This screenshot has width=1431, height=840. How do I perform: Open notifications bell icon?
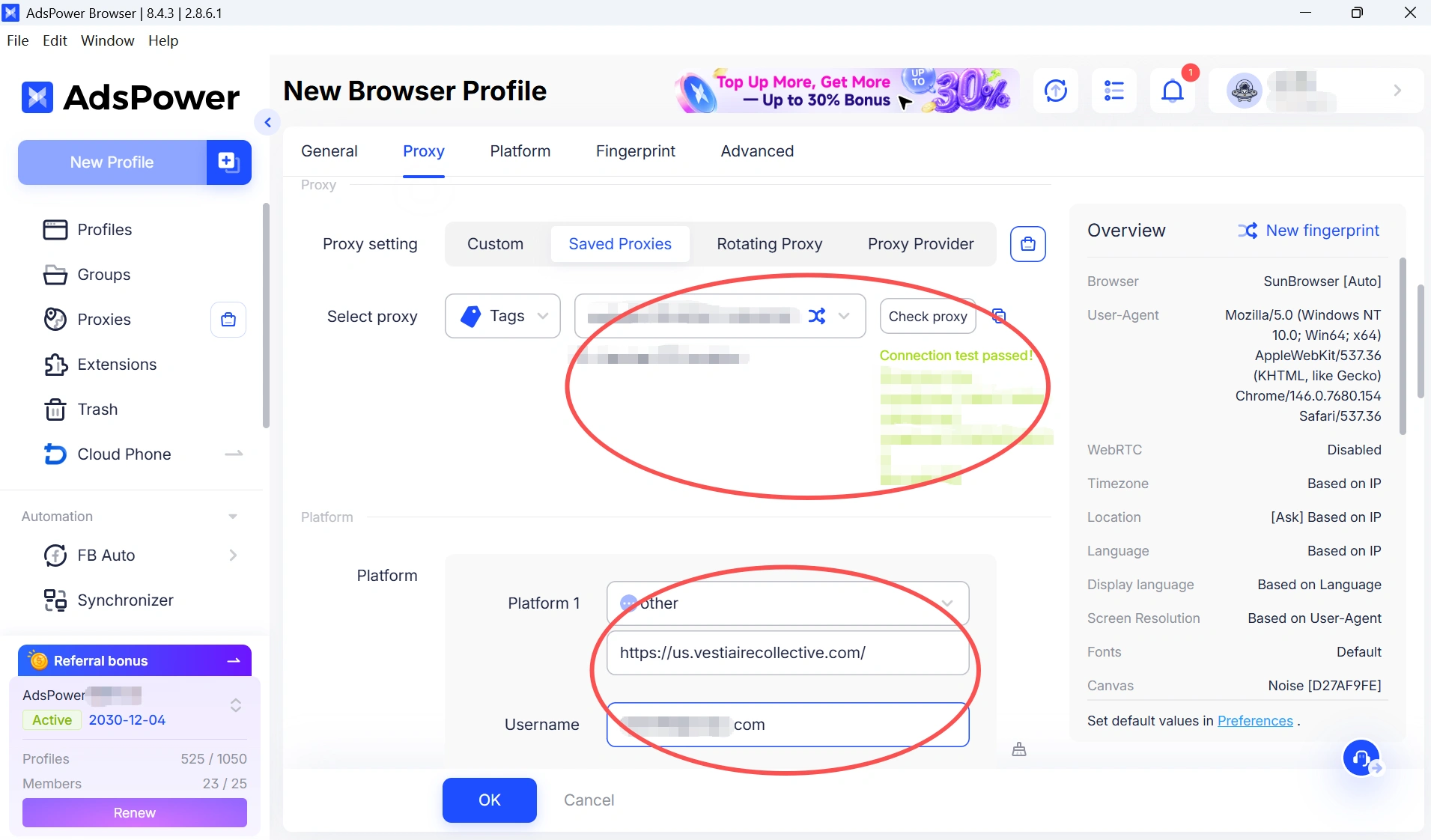pyautogui.click(x=1173, y=91)
